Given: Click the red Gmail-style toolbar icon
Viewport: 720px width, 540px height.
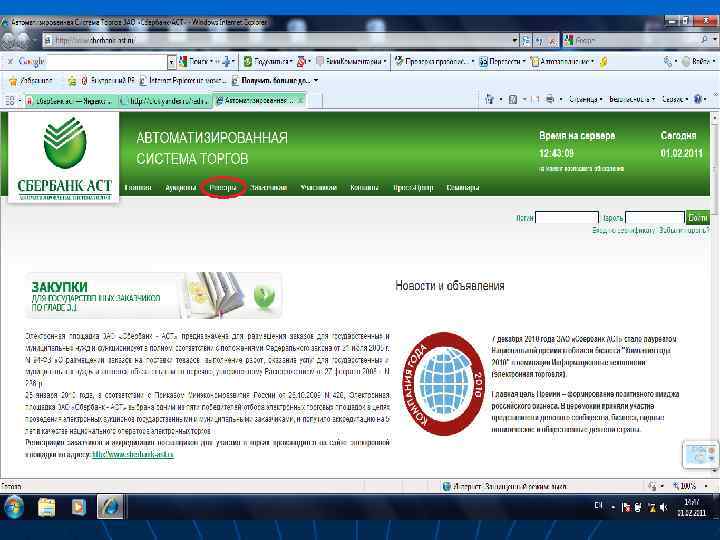Looking at the screenshot, I should click(x=302, y=61).
